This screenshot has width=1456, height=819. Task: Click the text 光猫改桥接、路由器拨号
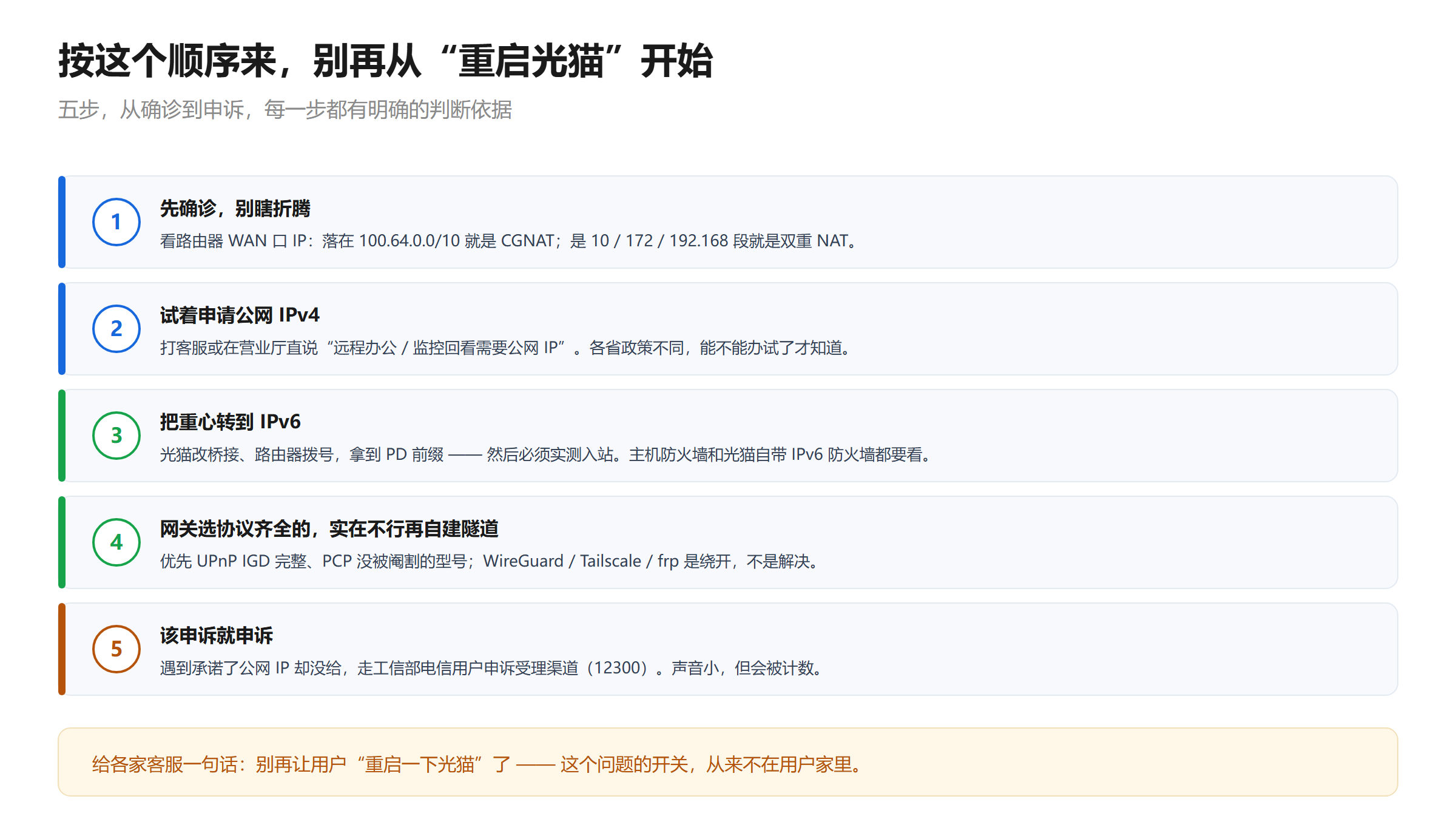[x=547, y=454]
